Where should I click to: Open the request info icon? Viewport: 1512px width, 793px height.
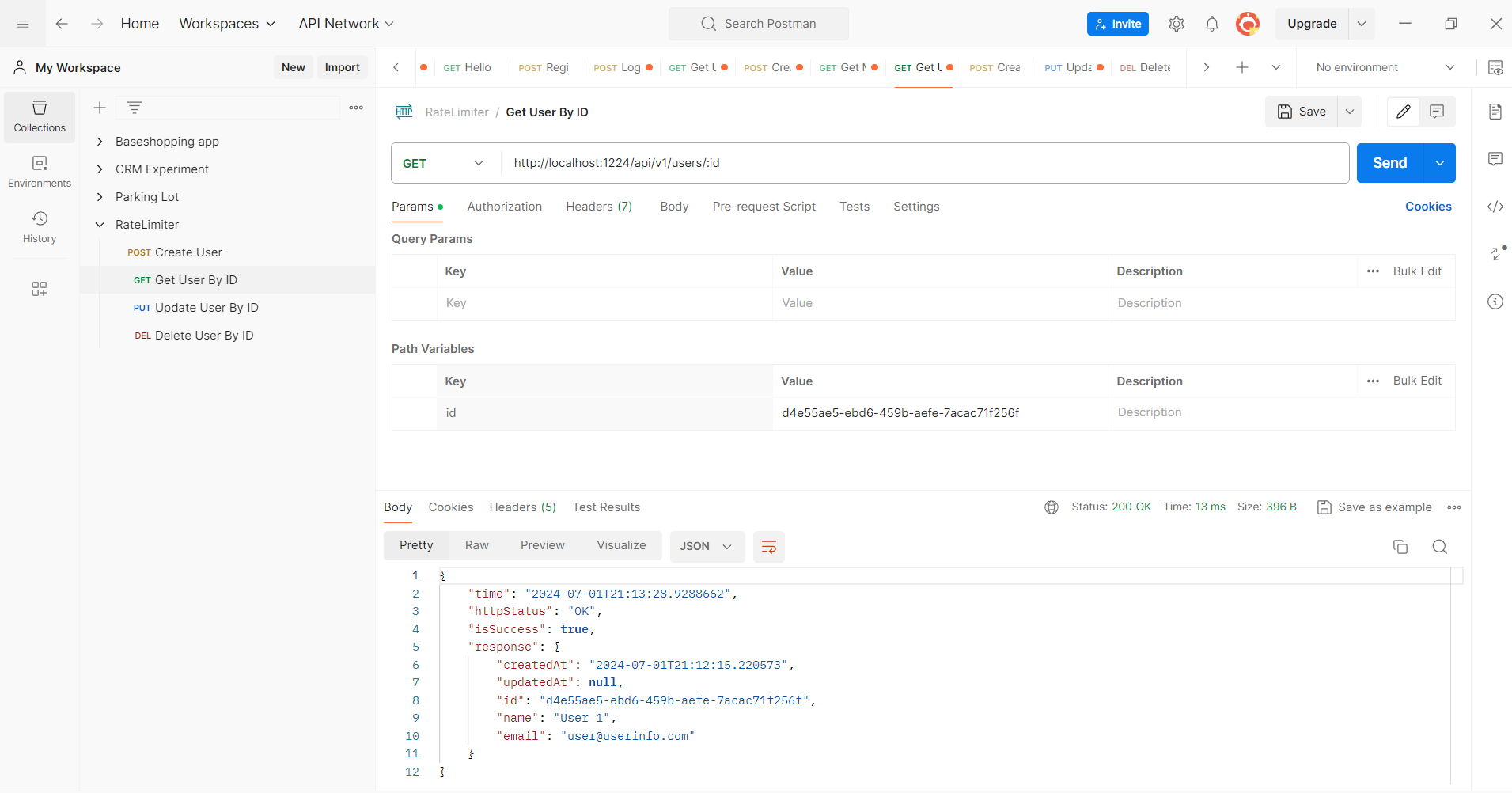coord(1495,302)
